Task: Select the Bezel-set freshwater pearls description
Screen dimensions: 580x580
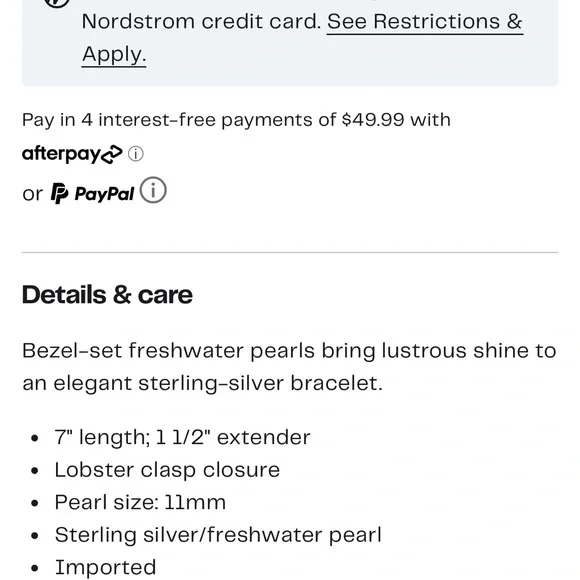Action: 289,367
